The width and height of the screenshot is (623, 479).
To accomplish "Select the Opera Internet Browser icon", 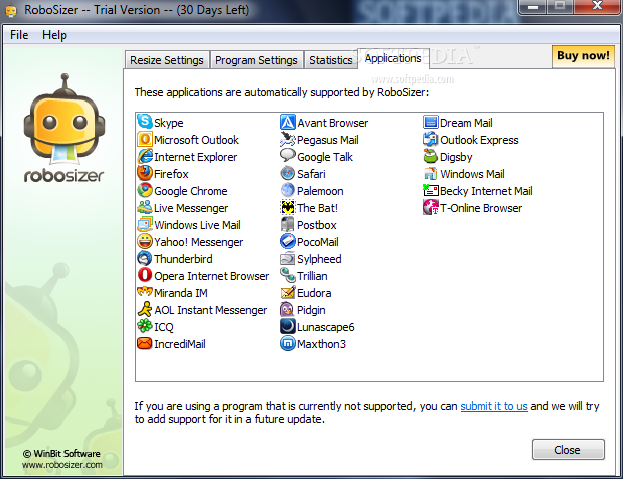I will pyautogui.click(x=145, y=275).
